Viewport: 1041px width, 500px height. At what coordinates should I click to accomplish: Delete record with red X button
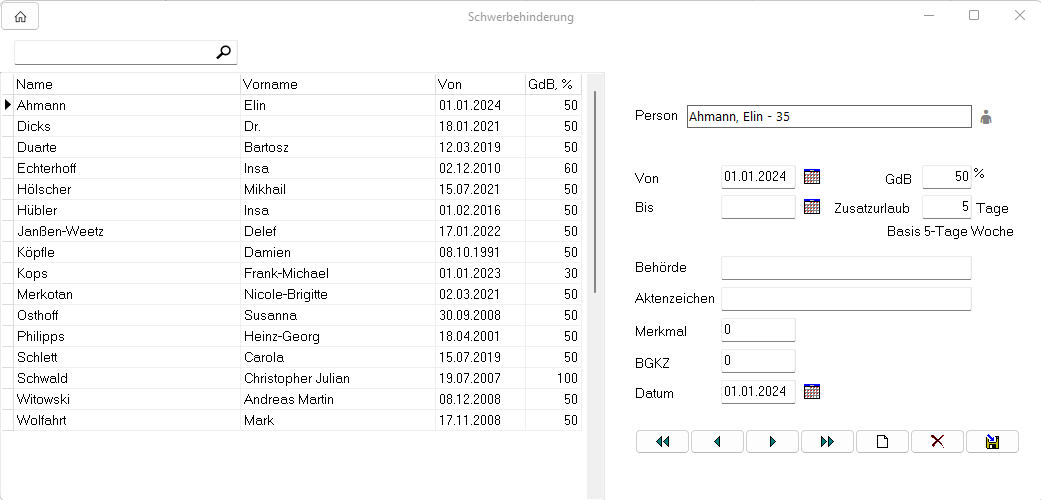(x=937, y=442)
